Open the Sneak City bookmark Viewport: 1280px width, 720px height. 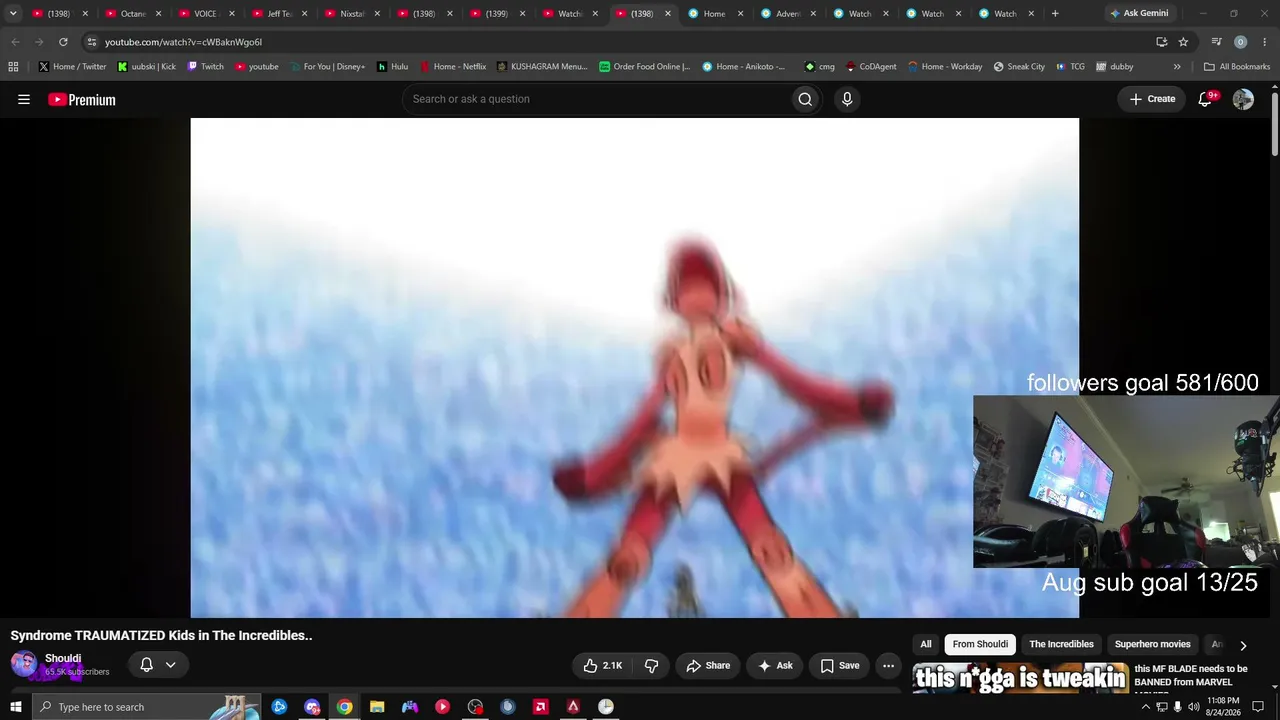1019,67
